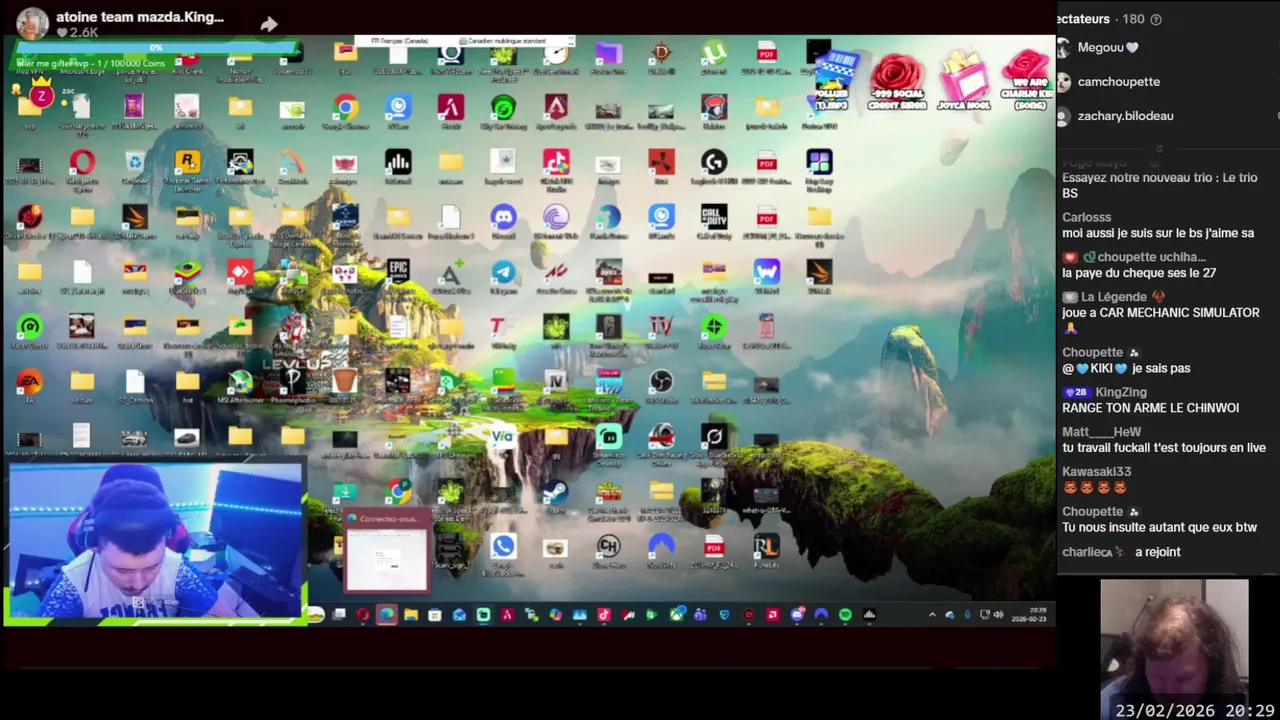
Task: Open viewer zachary.bilodeau profile
Action: [x=1116, y=116]
